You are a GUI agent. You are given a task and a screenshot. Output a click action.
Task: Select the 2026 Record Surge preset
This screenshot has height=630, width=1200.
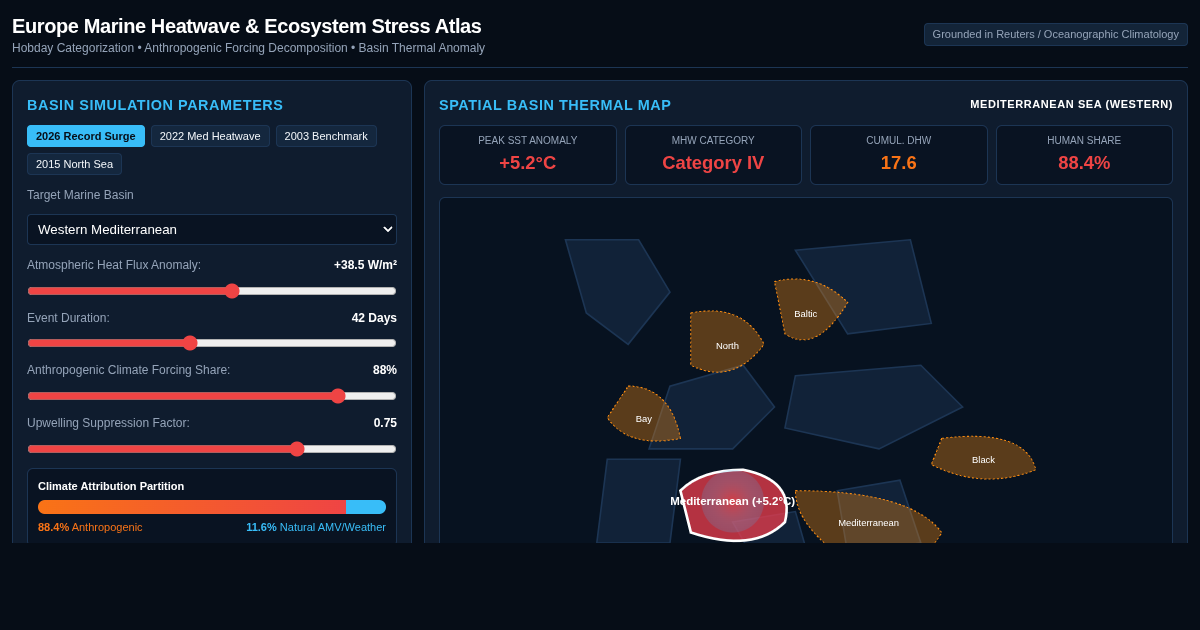(x=86, y=136)
